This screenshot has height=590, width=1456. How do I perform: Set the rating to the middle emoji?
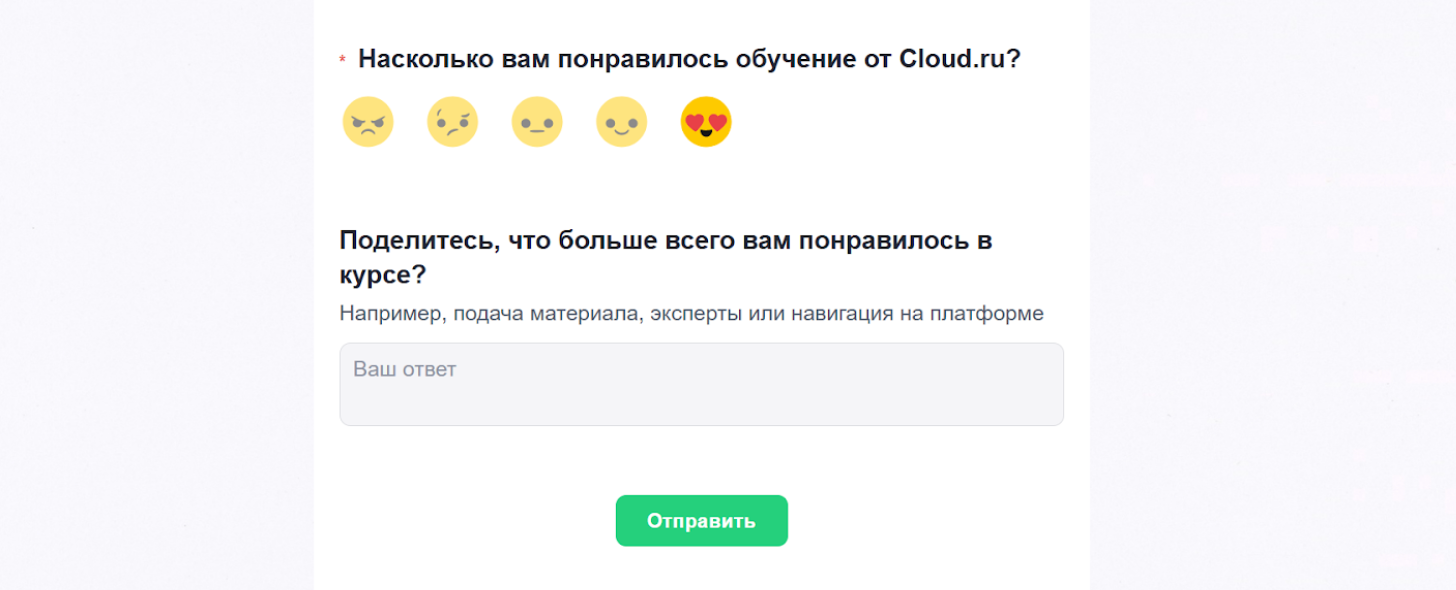coord(537,123)
